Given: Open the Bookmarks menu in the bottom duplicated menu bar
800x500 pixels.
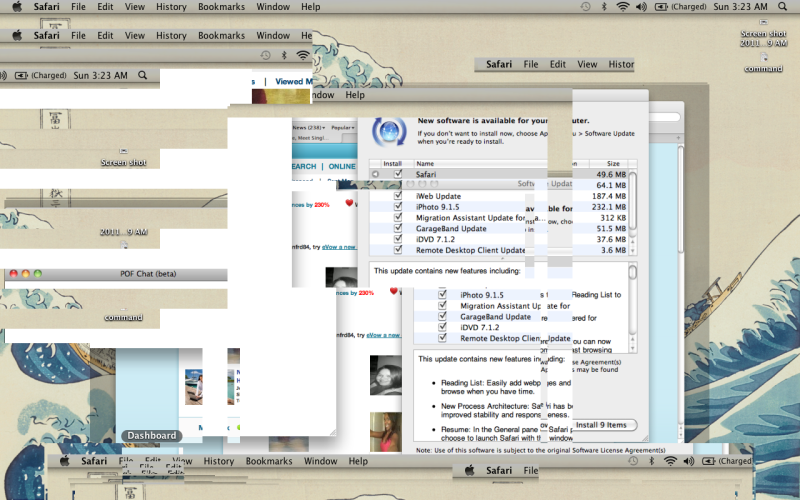Looking at the screenshot, I should tap(269, 461).
